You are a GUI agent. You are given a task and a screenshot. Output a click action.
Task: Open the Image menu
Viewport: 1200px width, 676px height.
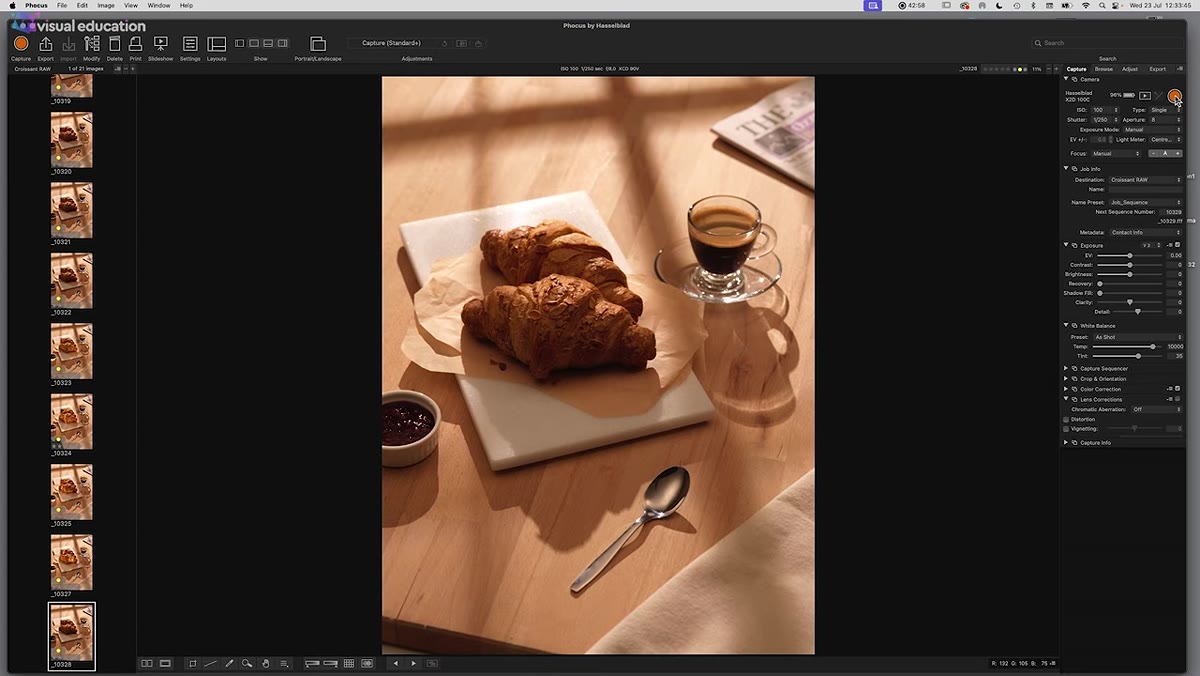point(106,6)
